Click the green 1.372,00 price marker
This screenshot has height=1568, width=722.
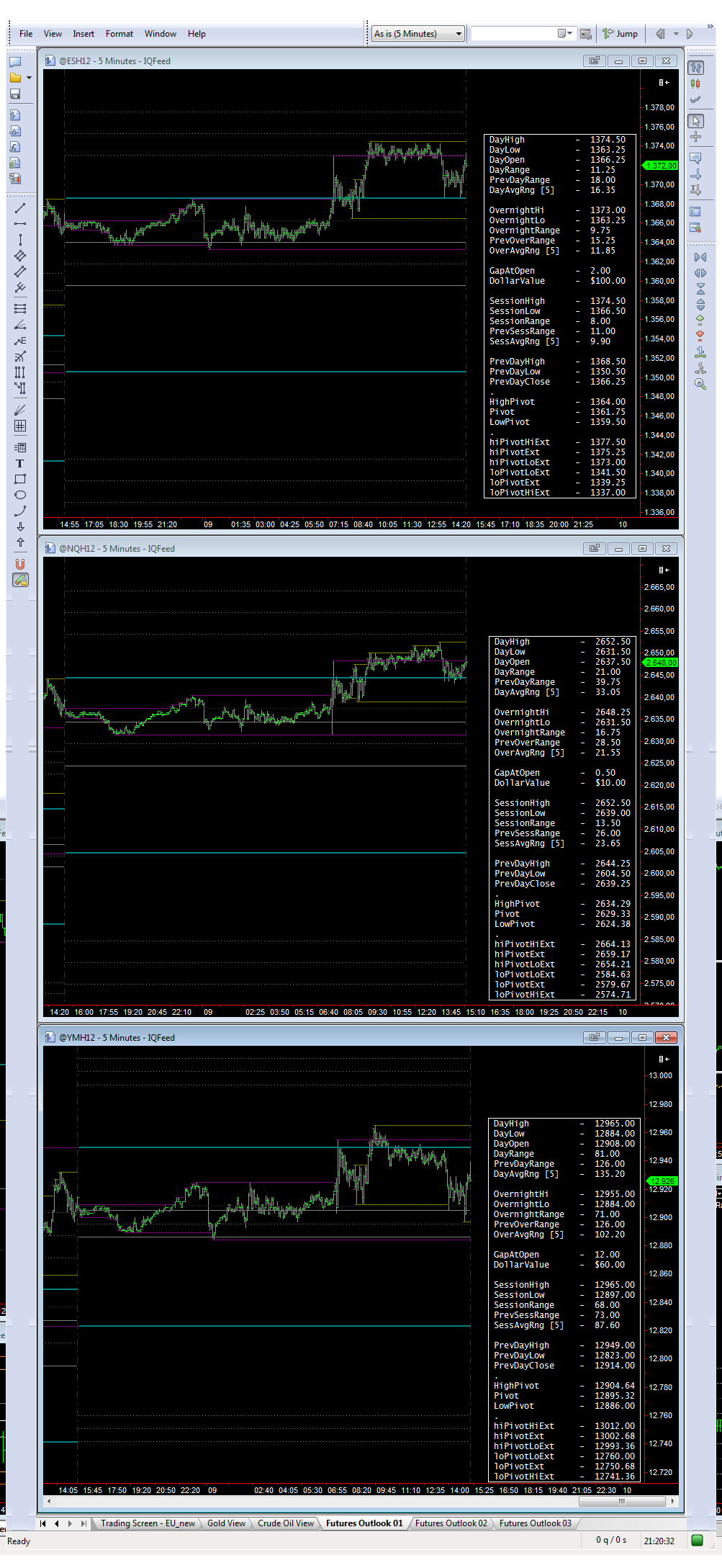660,166
